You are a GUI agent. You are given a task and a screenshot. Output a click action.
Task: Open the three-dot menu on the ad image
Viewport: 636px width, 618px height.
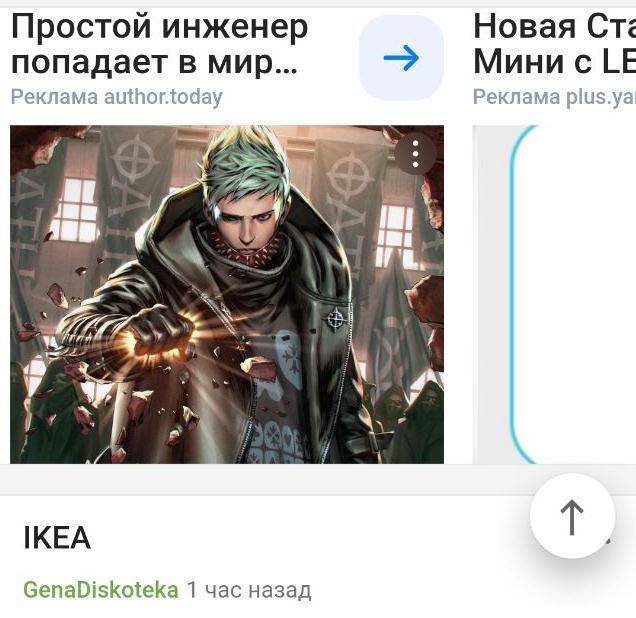coord(415,154)
